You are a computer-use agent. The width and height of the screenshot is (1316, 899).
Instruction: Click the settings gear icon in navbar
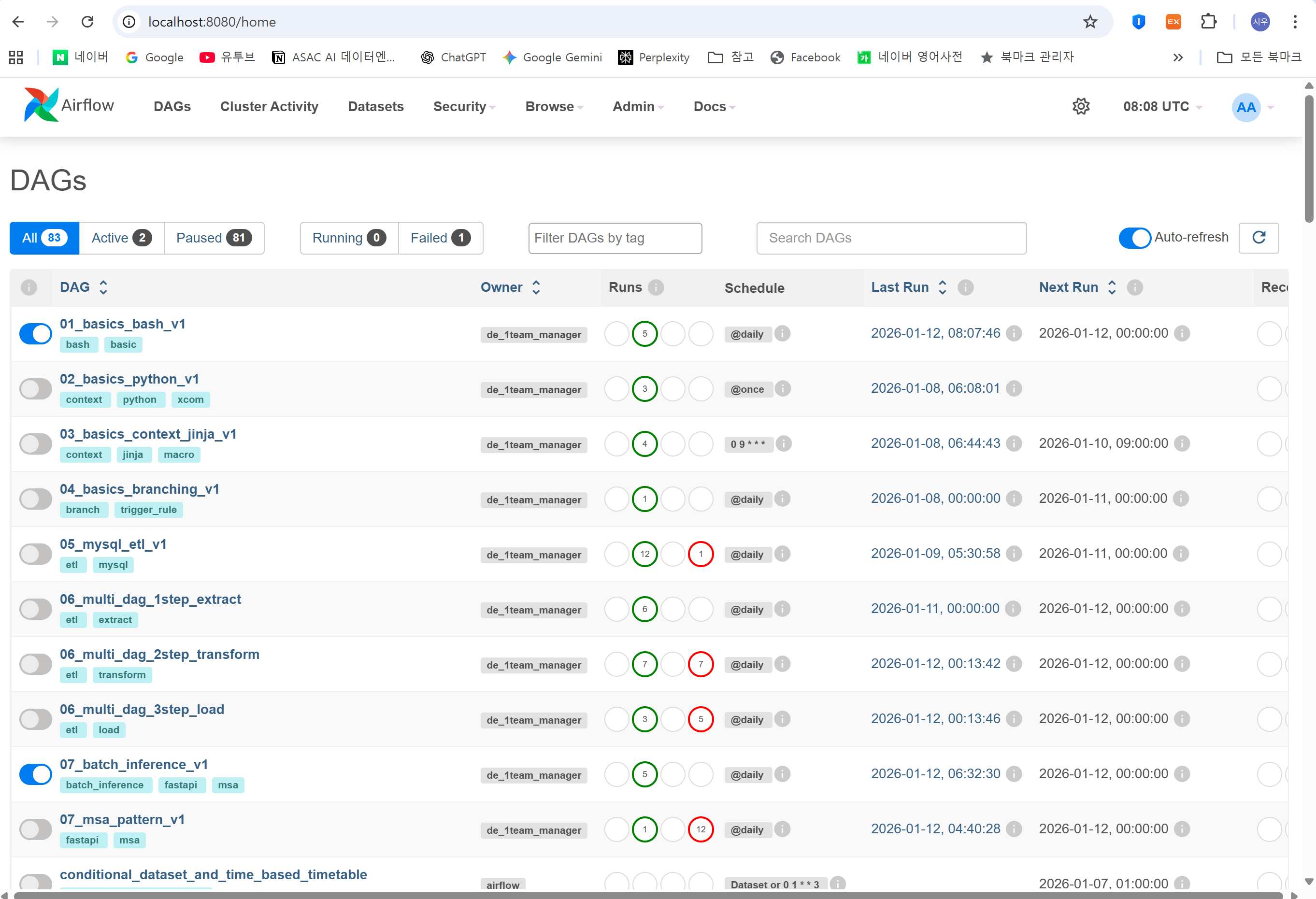(x=1080, y=106)
